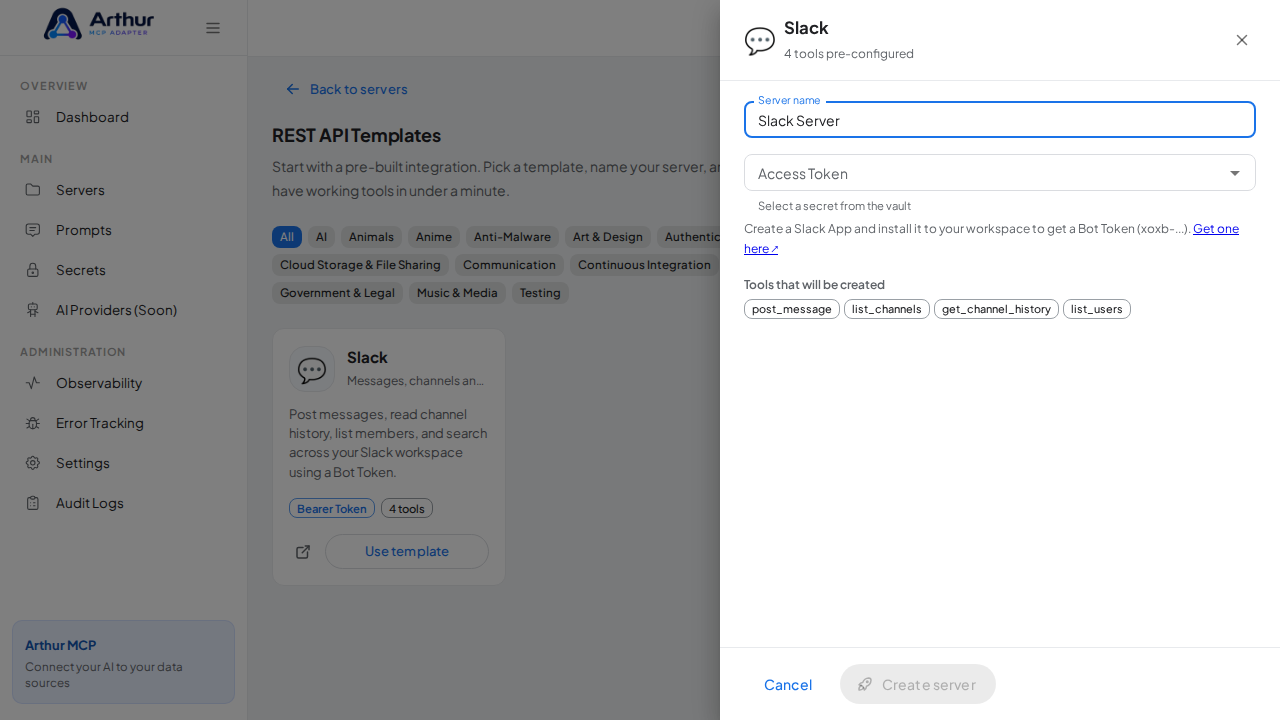Click the post_message tool chip
Screen dimensions: 1280x720
coord(792,309)
